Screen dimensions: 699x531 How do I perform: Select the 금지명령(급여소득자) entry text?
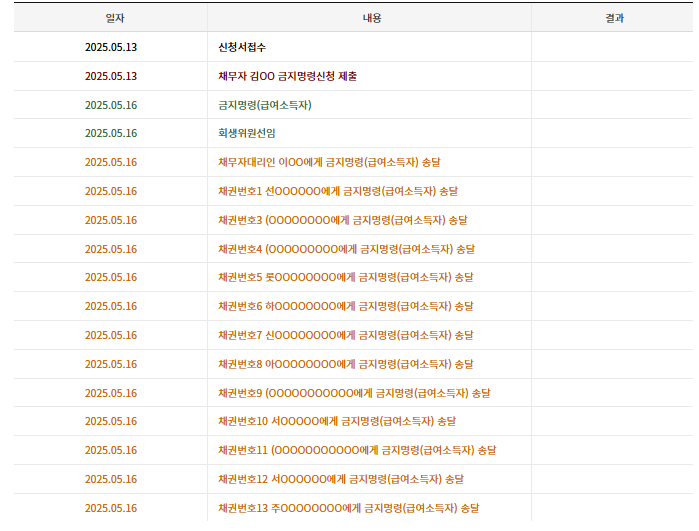pos(265,105)
